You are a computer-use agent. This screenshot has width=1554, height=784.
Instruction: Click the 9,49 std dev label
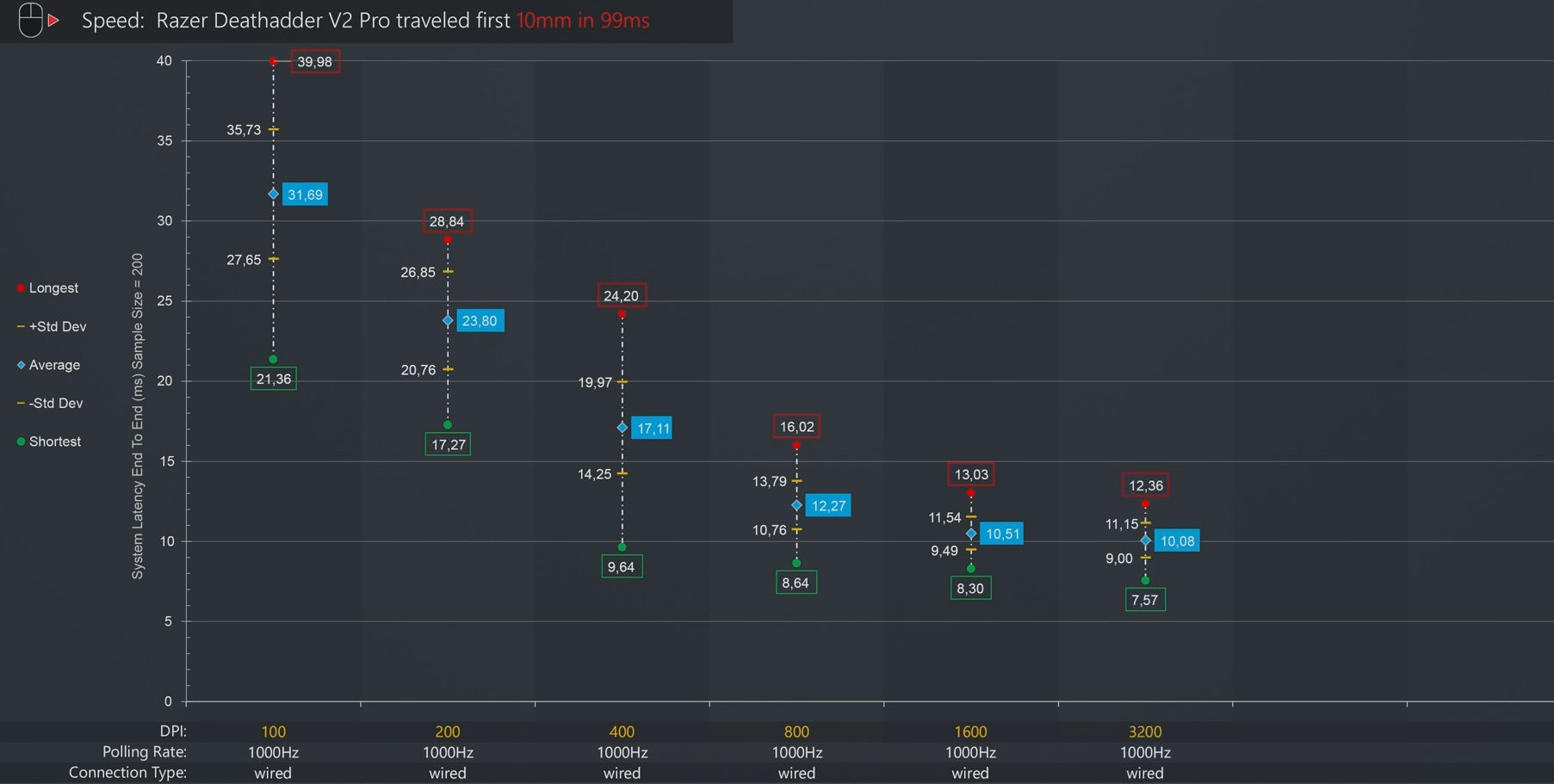[x=944, y=551]
